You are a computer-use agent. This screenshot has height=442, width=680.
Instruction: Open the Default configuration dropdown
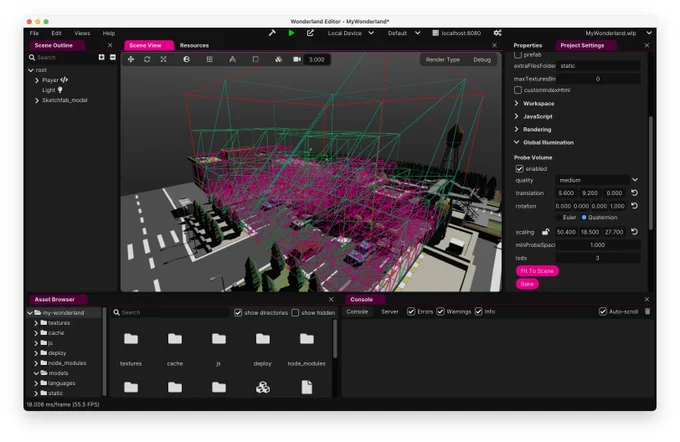pos(404,33)
